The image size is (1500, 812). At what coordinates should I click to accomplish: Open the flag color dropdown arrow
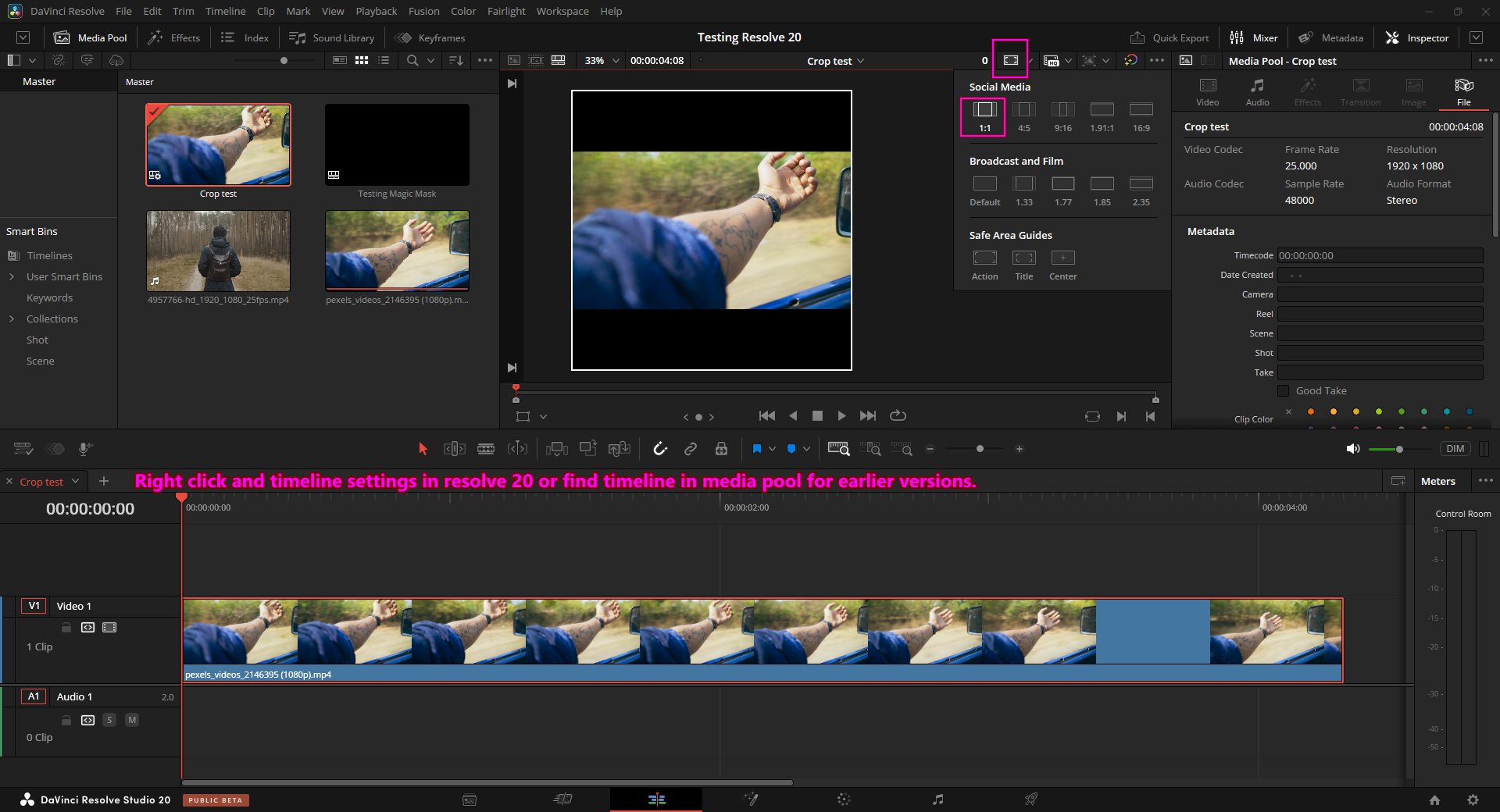tap(772, 449)
